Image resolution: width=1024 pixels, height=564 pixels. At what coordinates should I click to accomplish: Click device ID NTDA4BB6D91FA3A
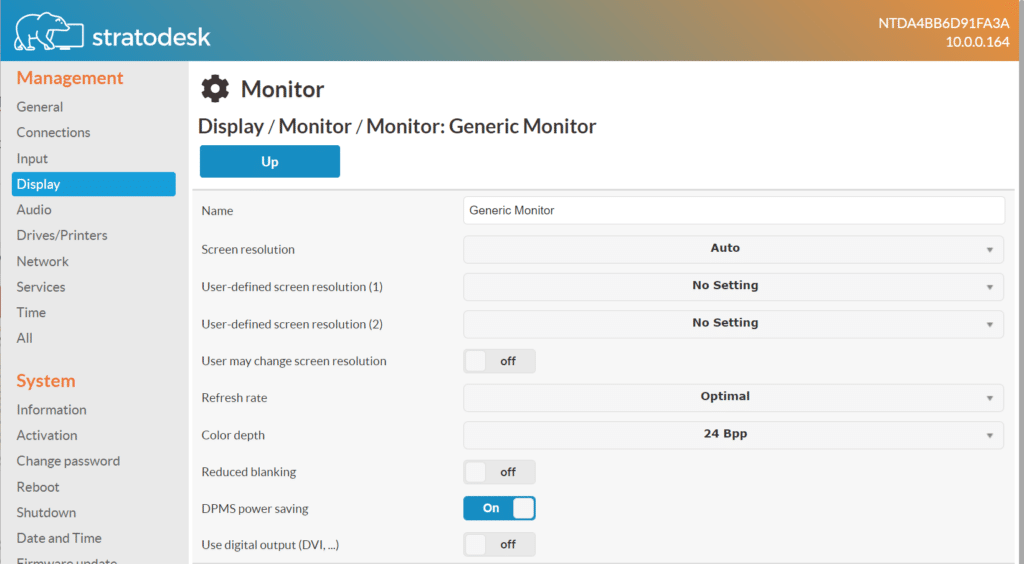944,24
